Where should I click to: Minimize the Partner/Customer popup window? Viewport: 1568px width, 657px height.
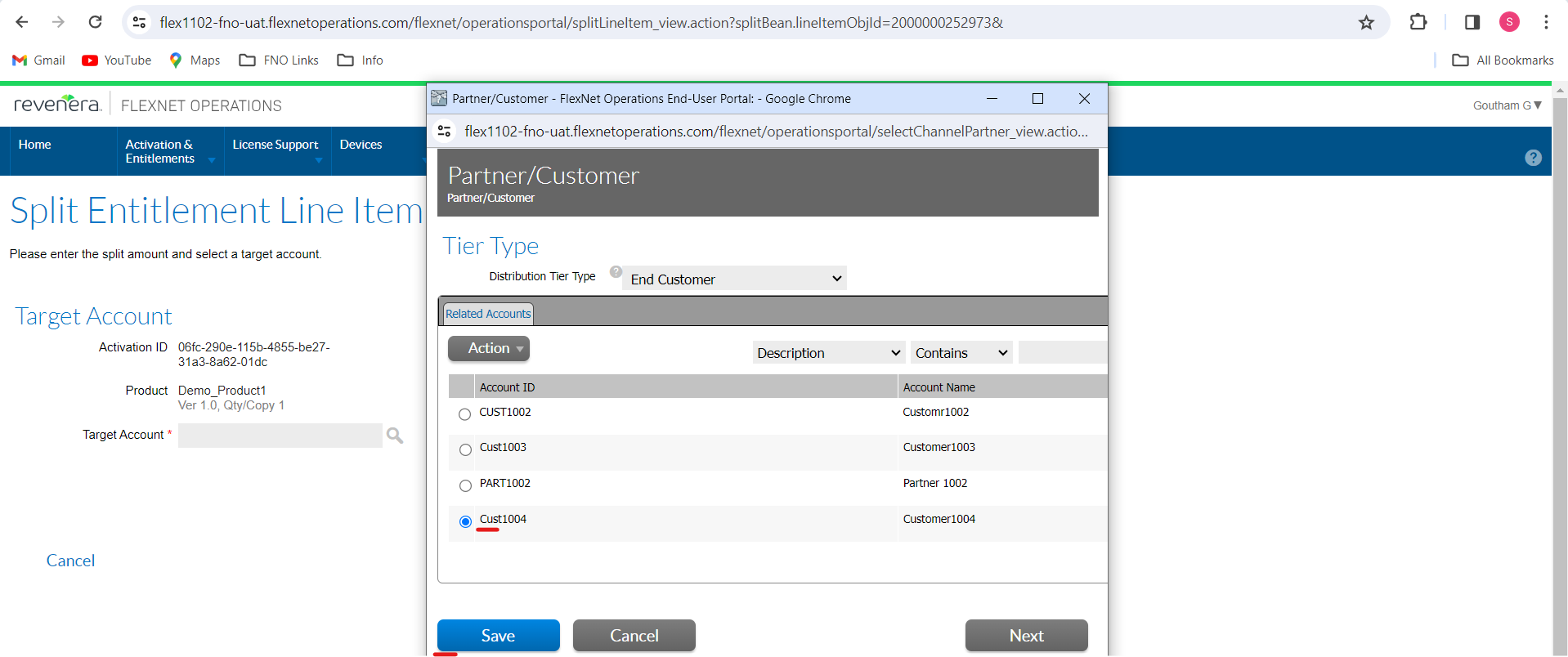(x=992, y=98)
